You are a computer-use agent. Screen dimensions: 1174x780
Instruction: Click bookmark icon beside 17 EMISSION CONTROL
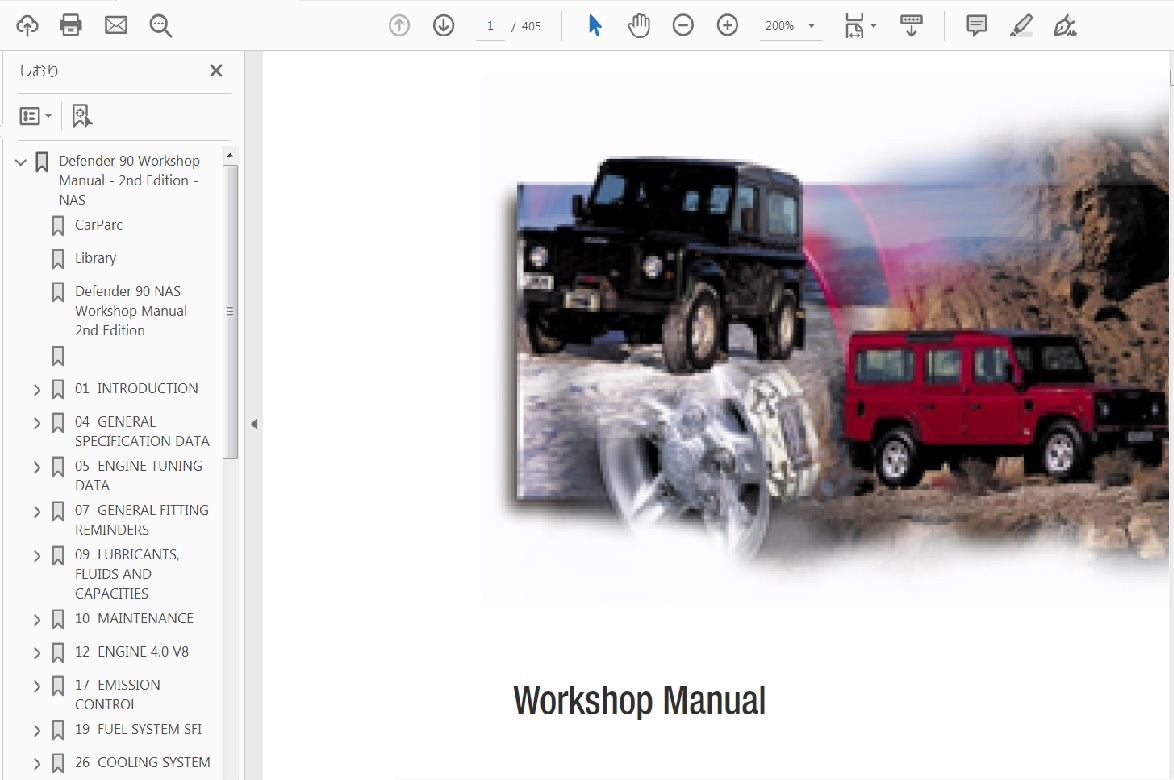[58, 686]
